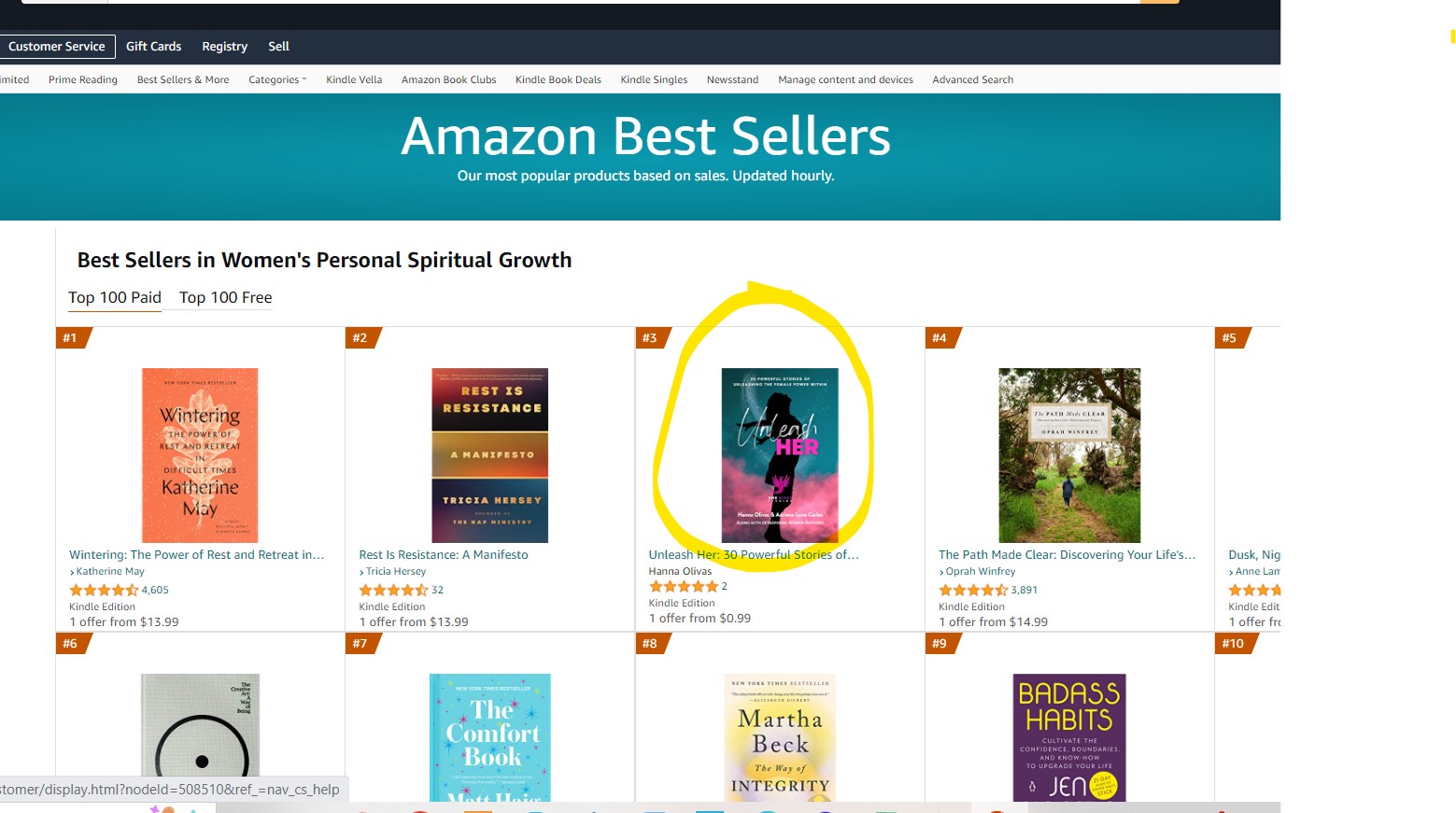The image size is (1456, 813).
Task: Select the Top 100 Paid tab
Action: click(x=115, y=298)
